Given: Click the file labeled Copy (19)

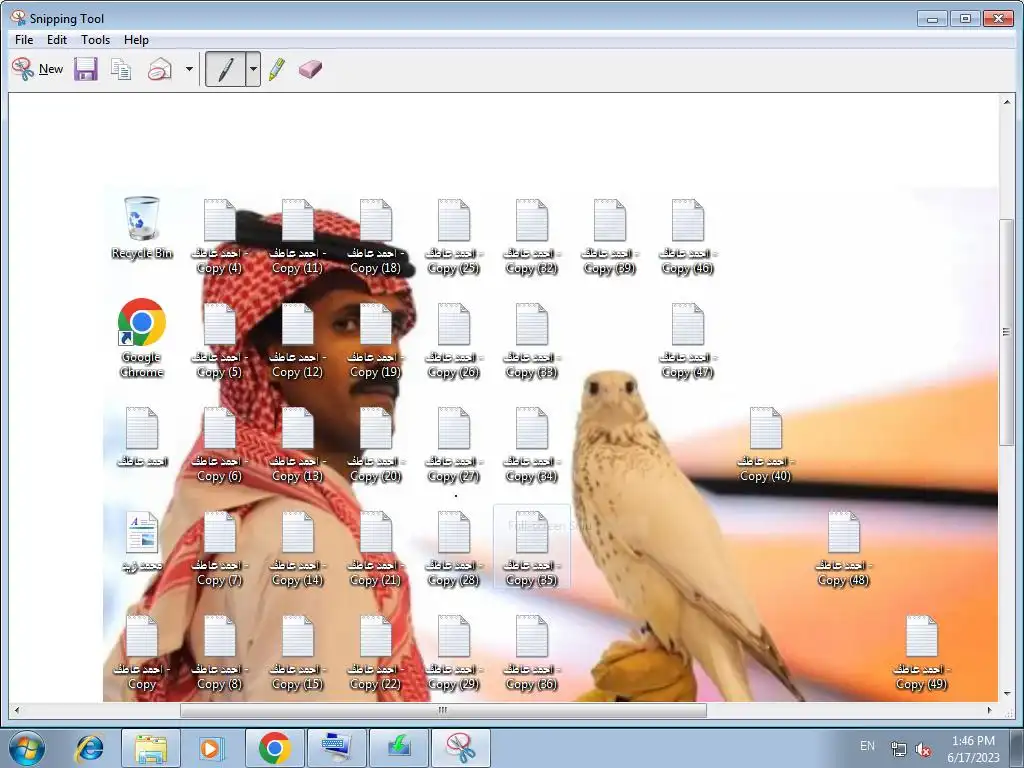Looking at the screenshot, I should pyautogui.click(x=376, y=340).
